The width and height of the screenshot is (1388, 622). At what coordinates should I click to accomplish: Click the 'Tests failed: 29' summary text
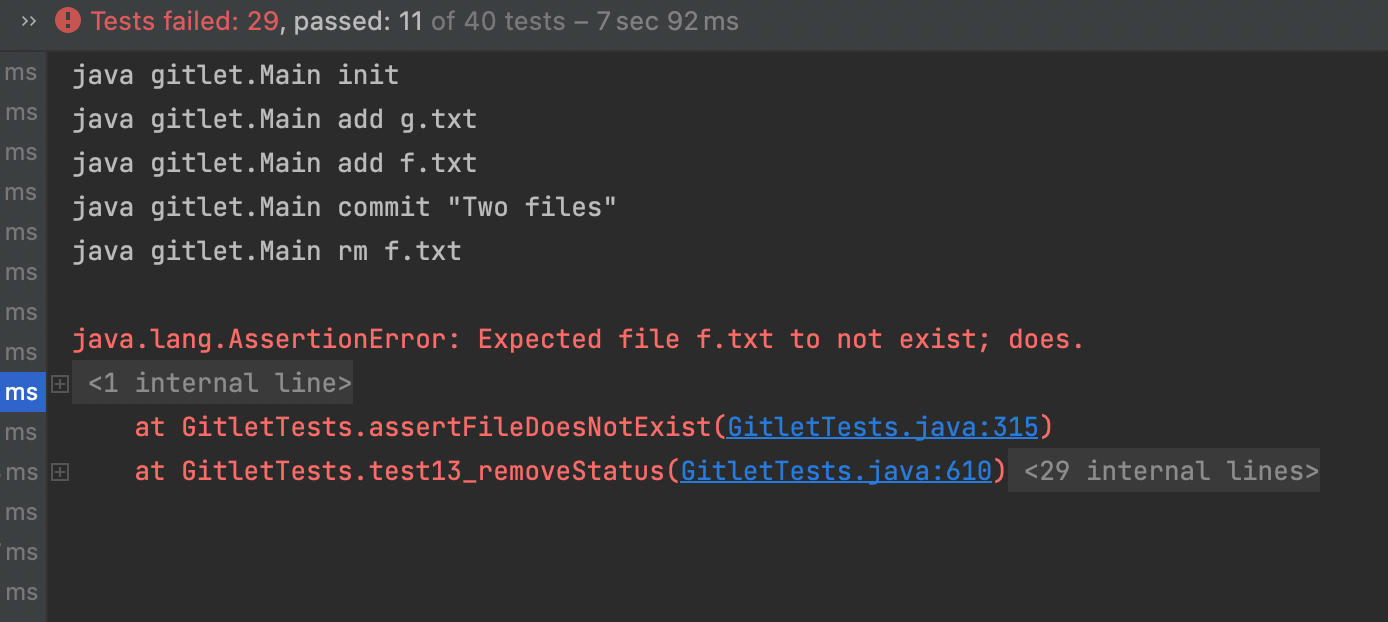pyautogui.click(x=184, y=21)
